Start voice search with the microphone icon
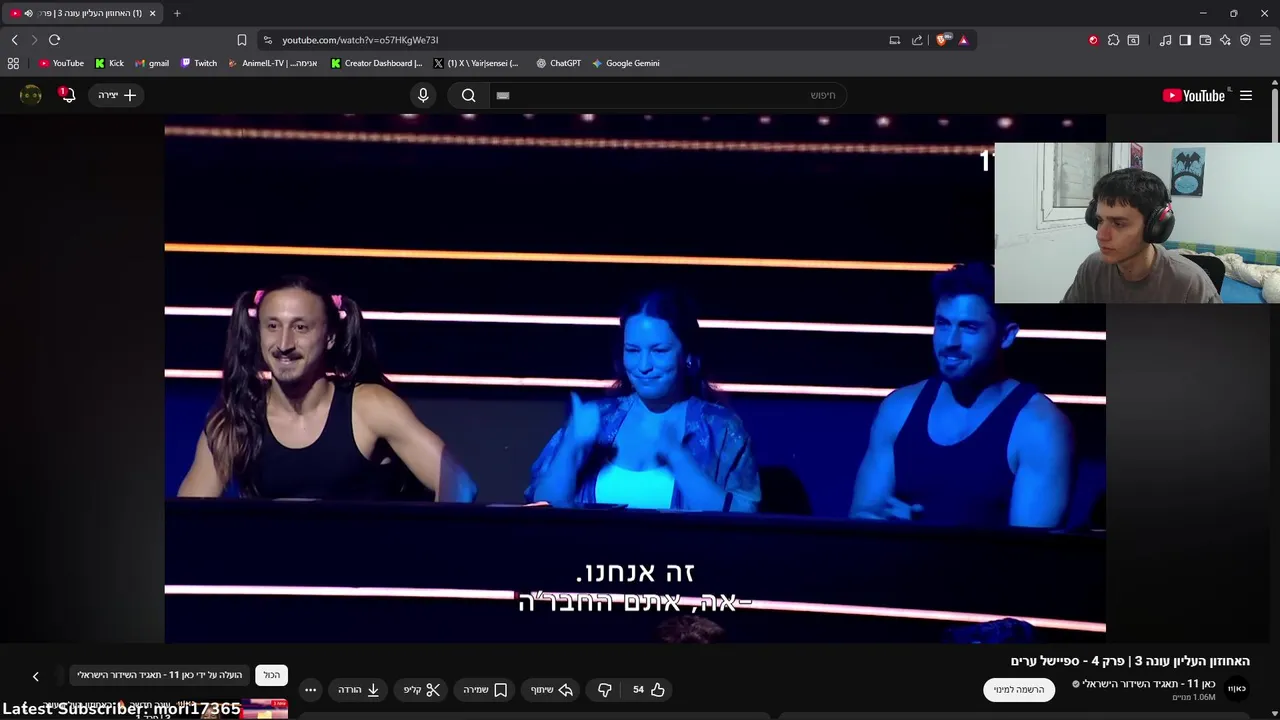This screenshot has height=720, width=1280. (423, 95)
